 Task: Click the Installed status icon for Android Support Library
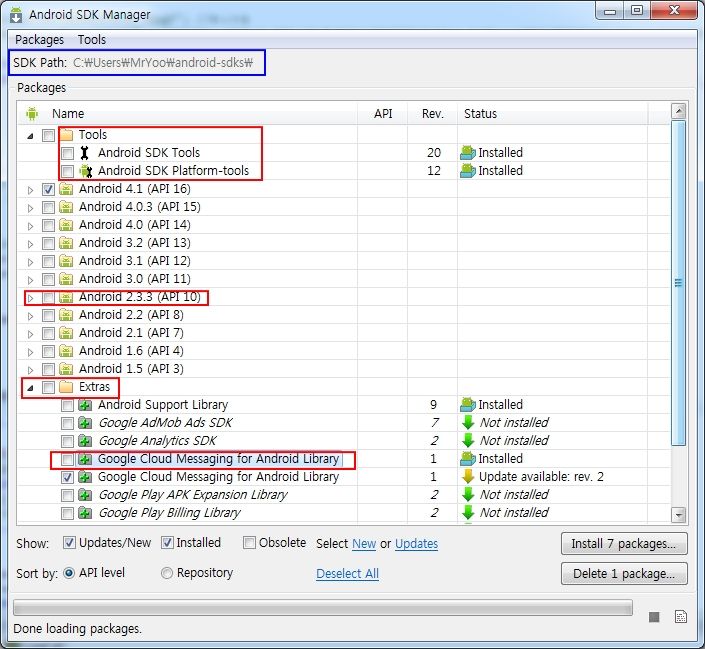coord(468,405)
